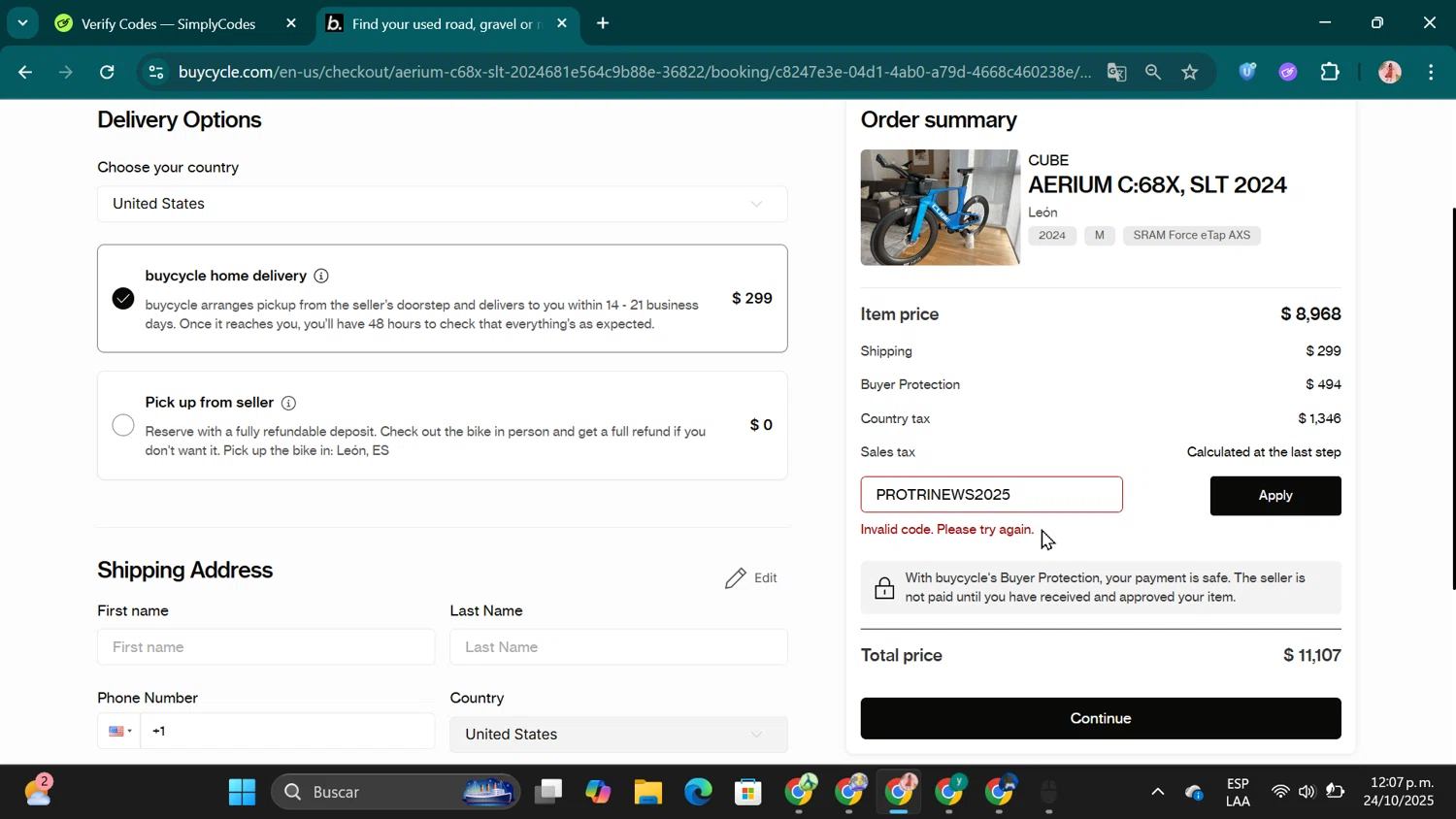Click the promo code field PROTRINEWS2025
Viewport: 1456px width, 819px height.
point(991,495)
